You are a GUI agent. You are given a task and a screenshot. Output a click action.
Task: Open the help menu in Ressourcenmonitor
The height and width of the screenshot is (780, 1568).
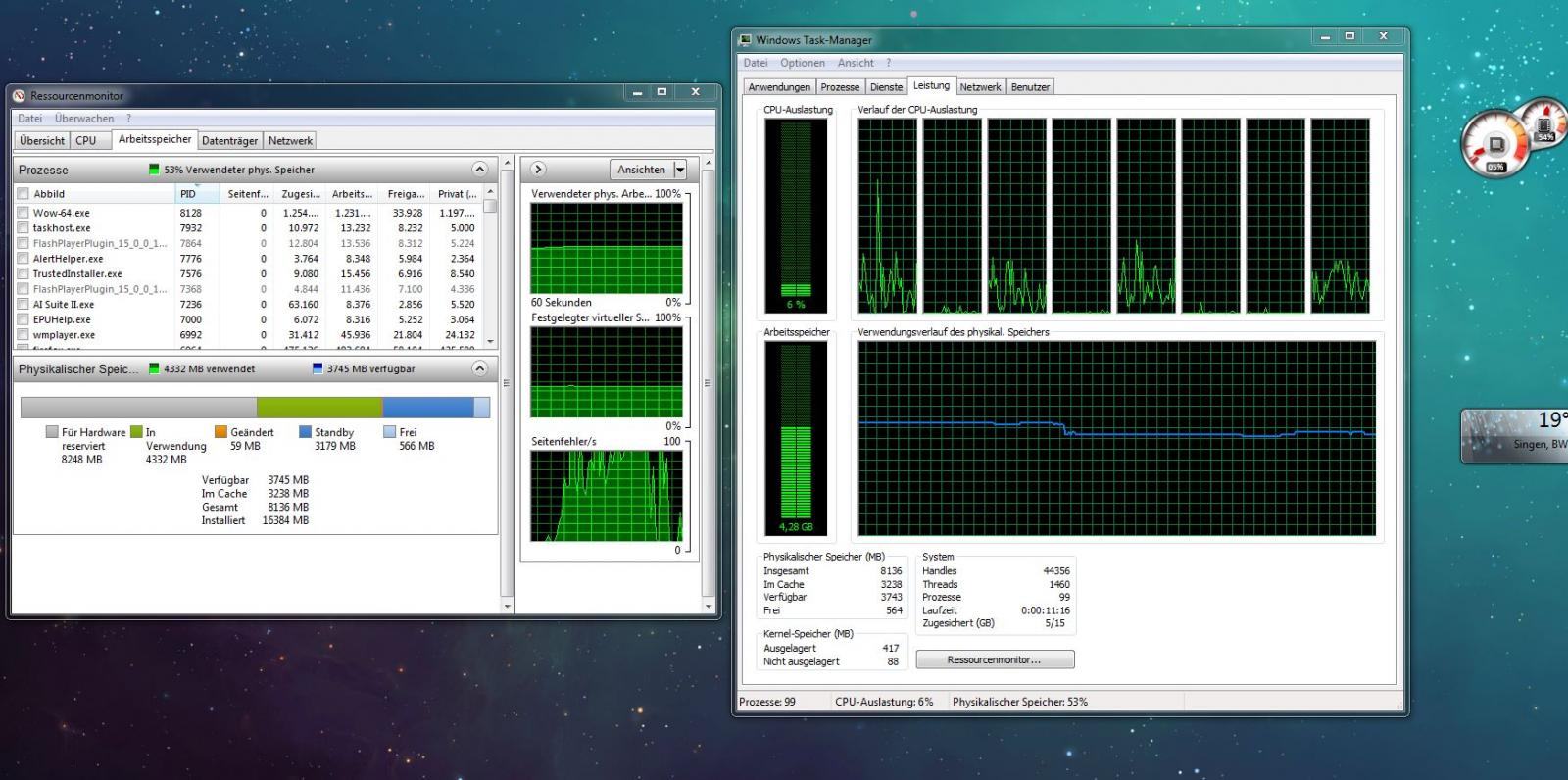[128, 119]
